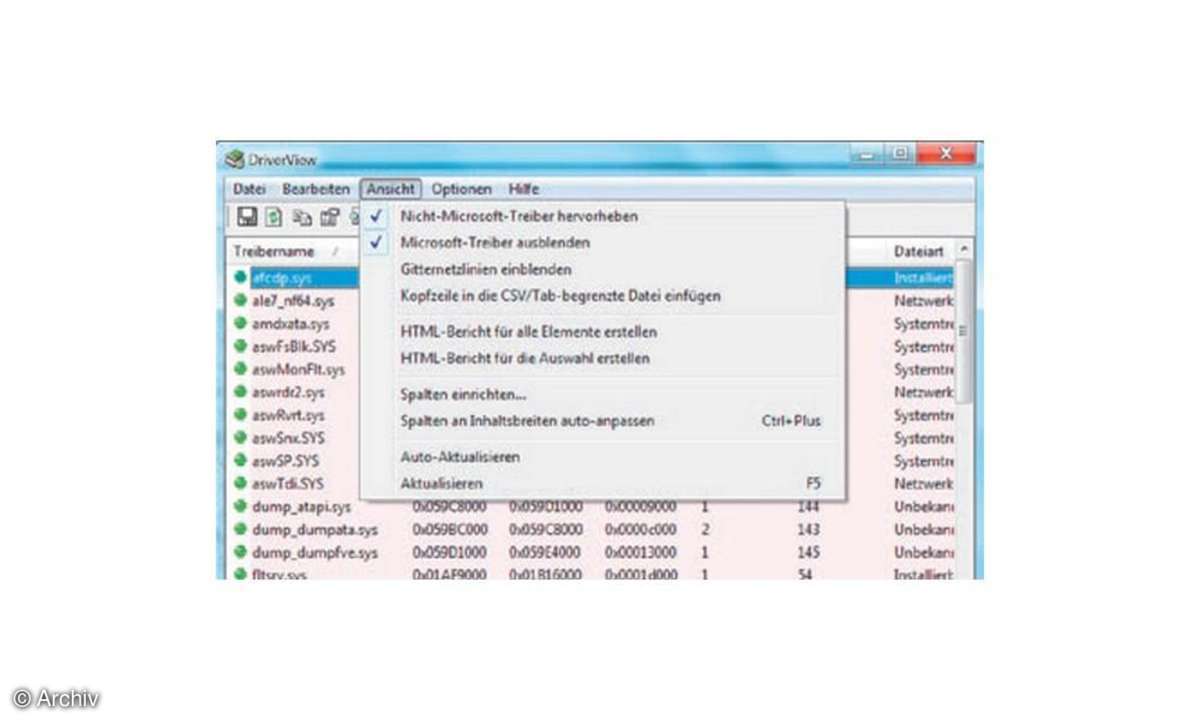Click index value 145
Image resolution: width=1200 pixels, height=720 pixels.
(809, 552)
